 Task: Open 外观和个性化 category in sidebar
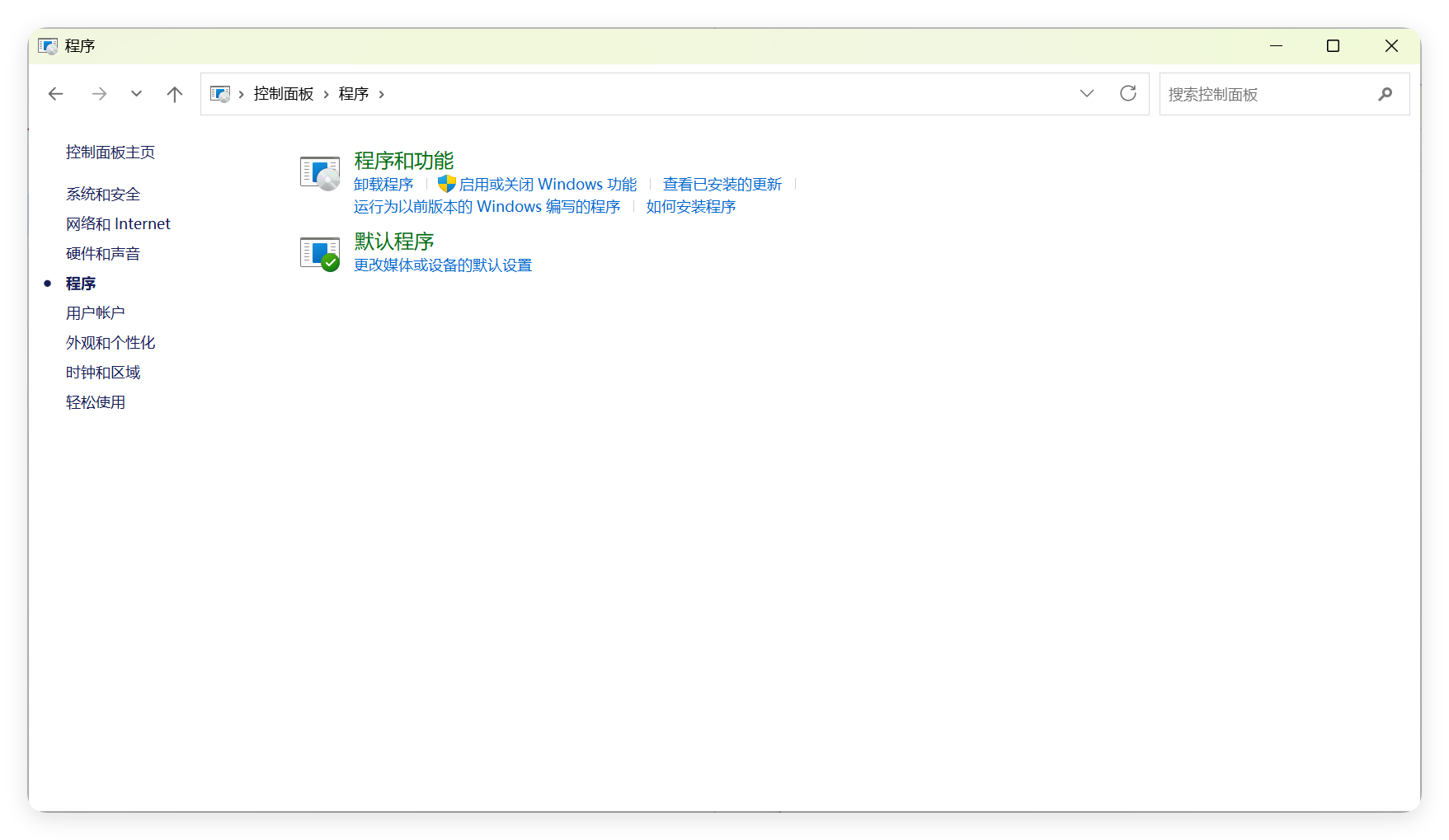[x=111, y=343]
